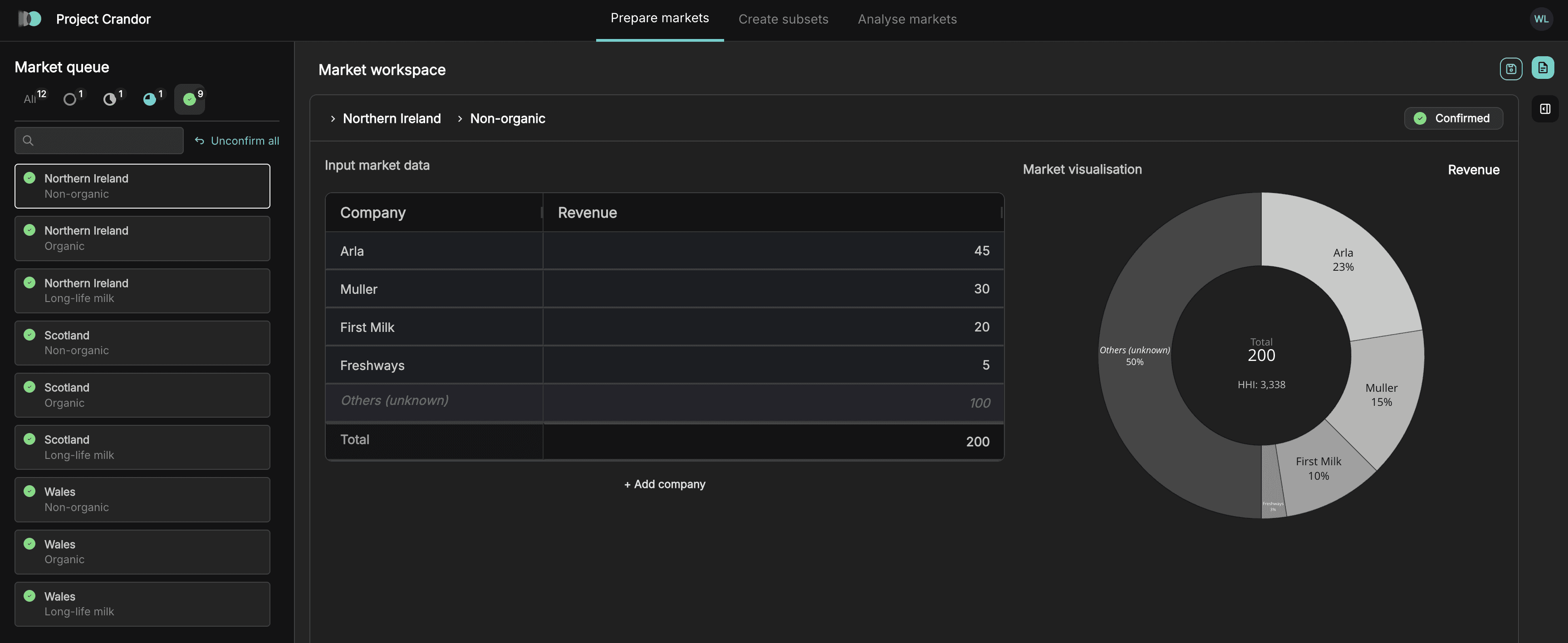Open the Revenue visualisation dropdown

click(x=1473, y=170)
